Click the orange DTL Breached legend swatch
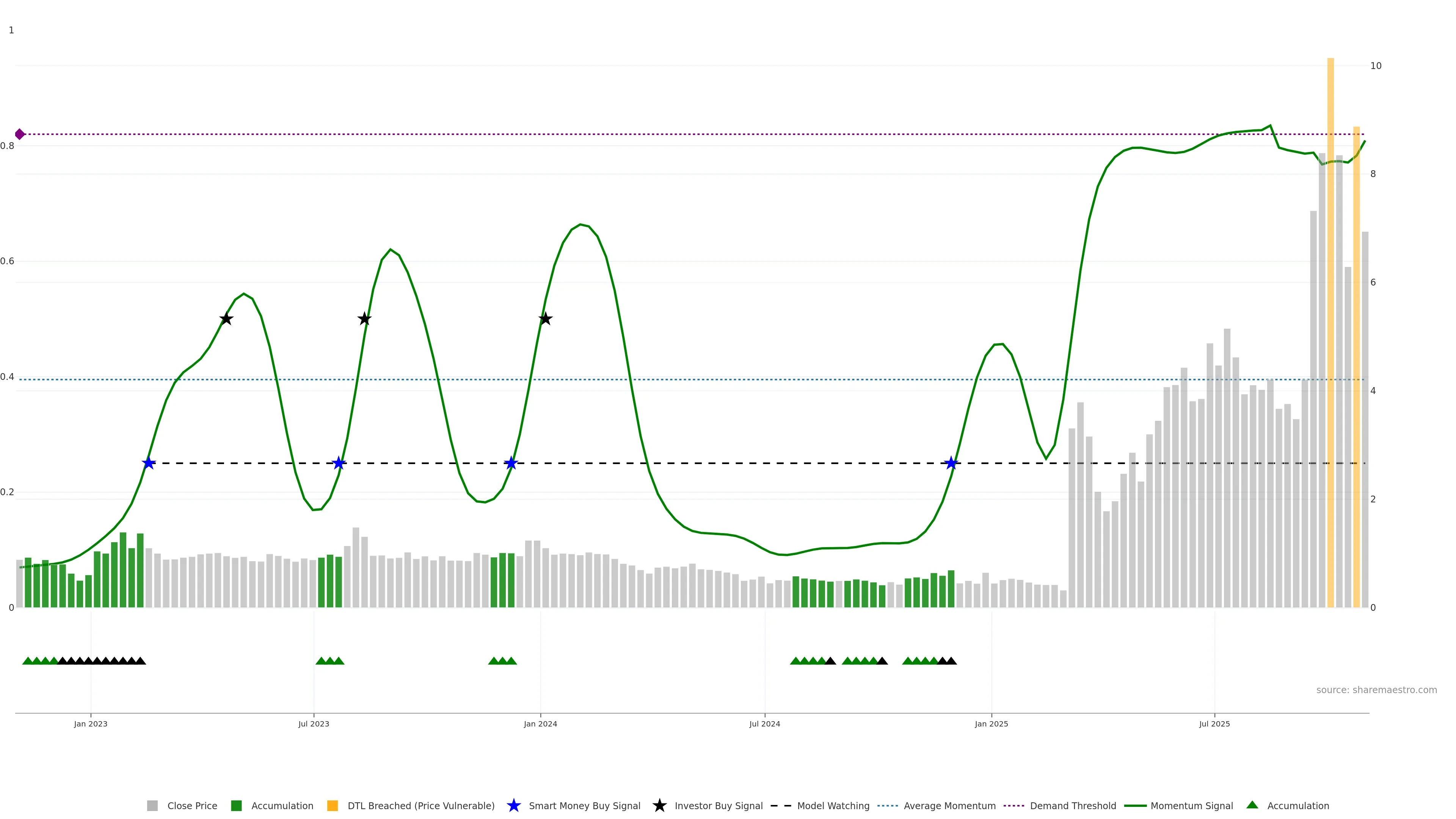 point(333,805)
